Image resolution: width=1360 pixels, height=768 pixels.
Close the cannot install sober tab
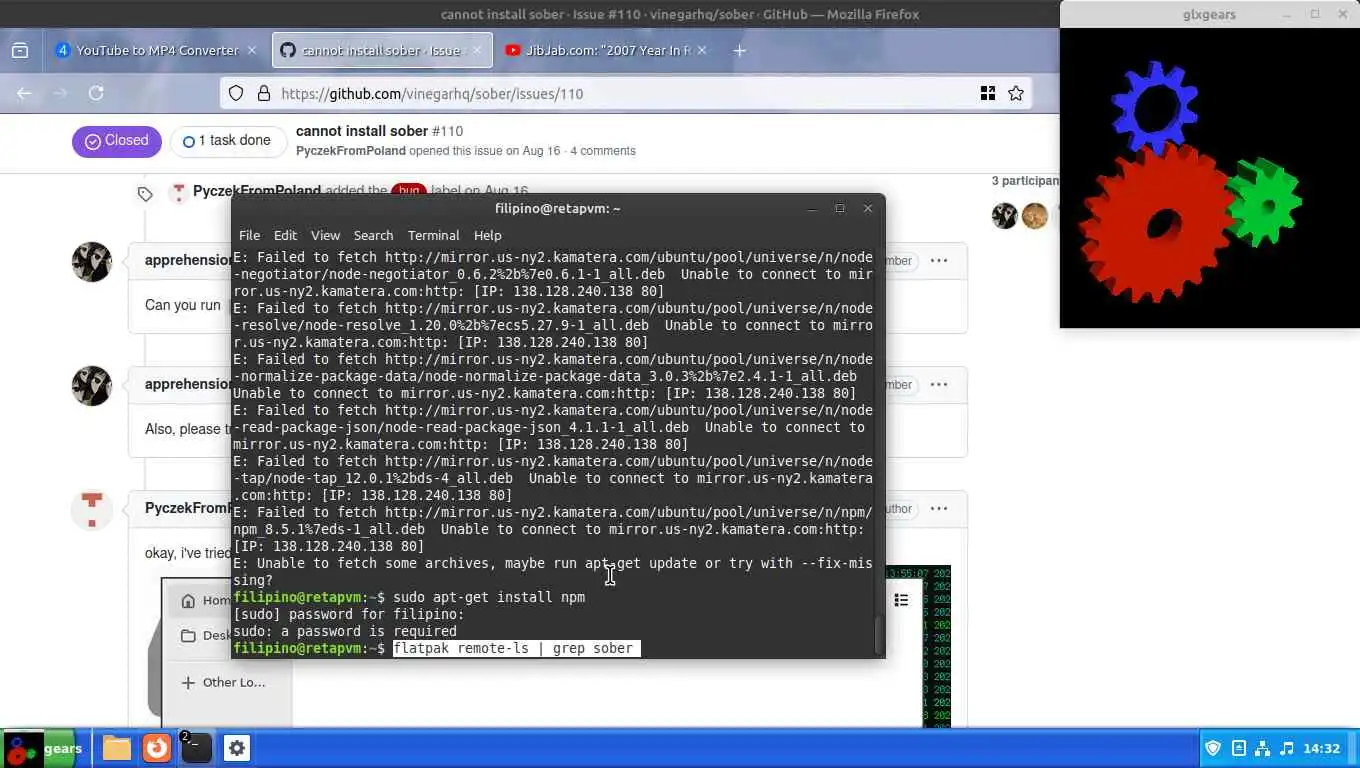point(477,50)
